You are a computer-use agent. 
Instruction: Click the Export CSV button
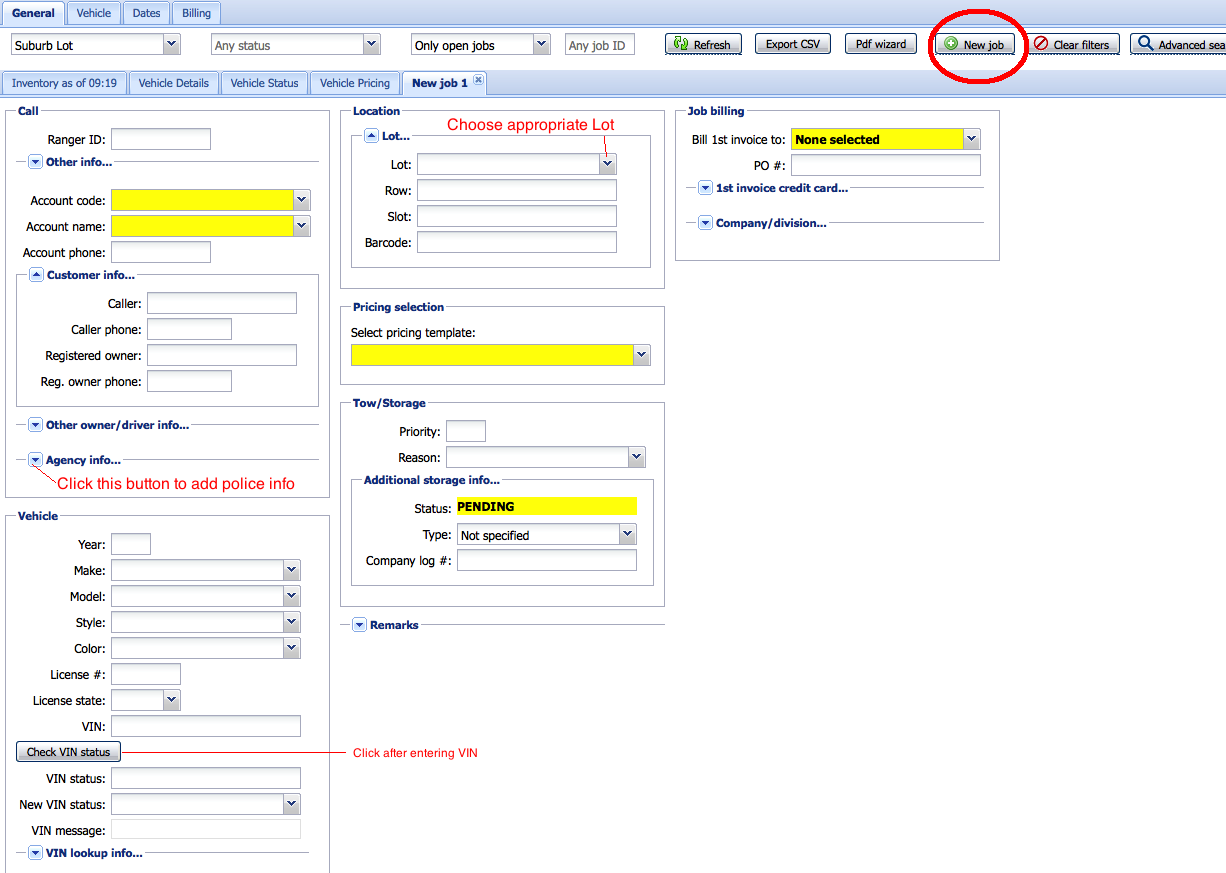click(792, 44)
